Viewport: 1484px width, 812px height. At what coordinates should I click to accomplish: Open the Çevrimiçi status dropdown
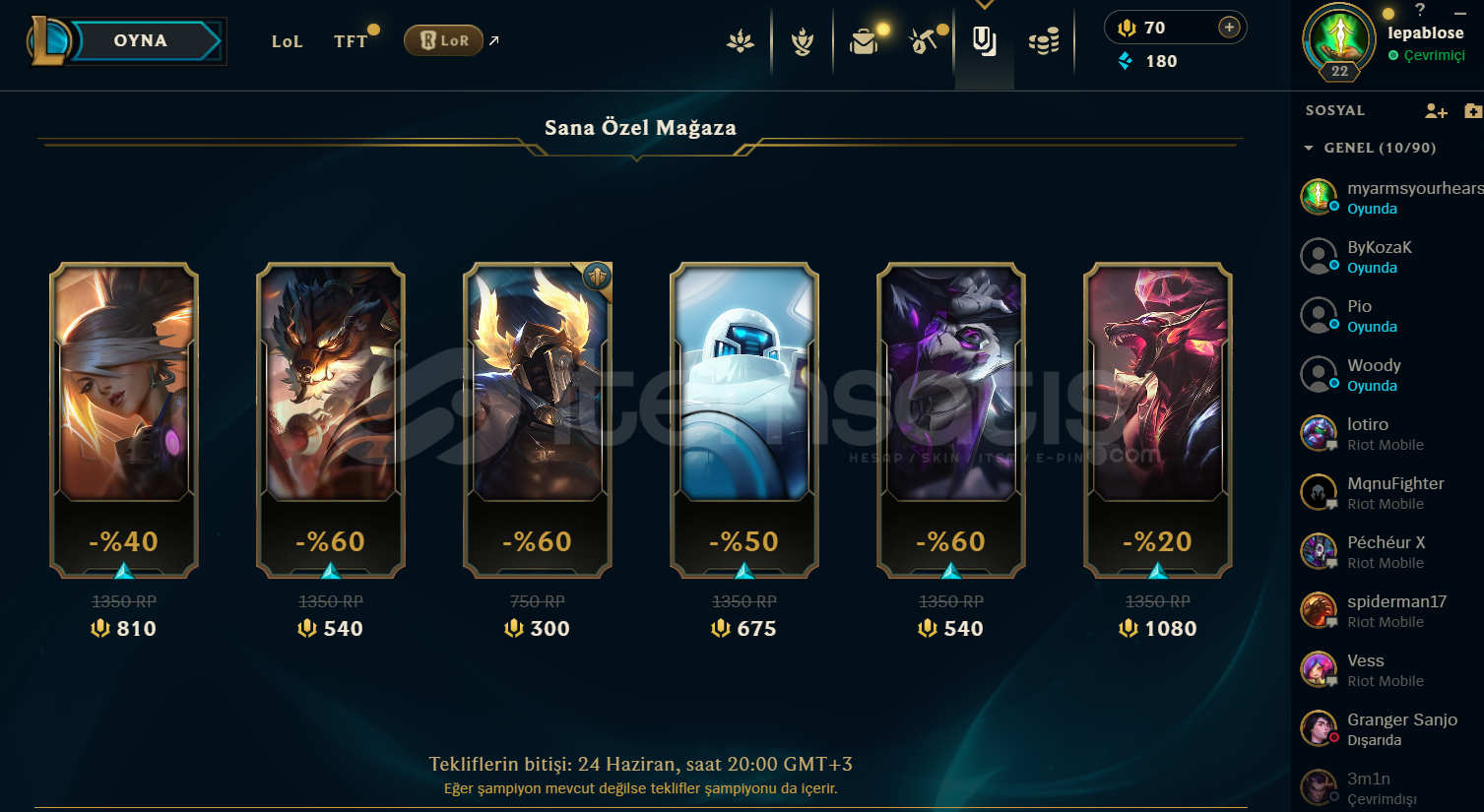pos(1427,55)
